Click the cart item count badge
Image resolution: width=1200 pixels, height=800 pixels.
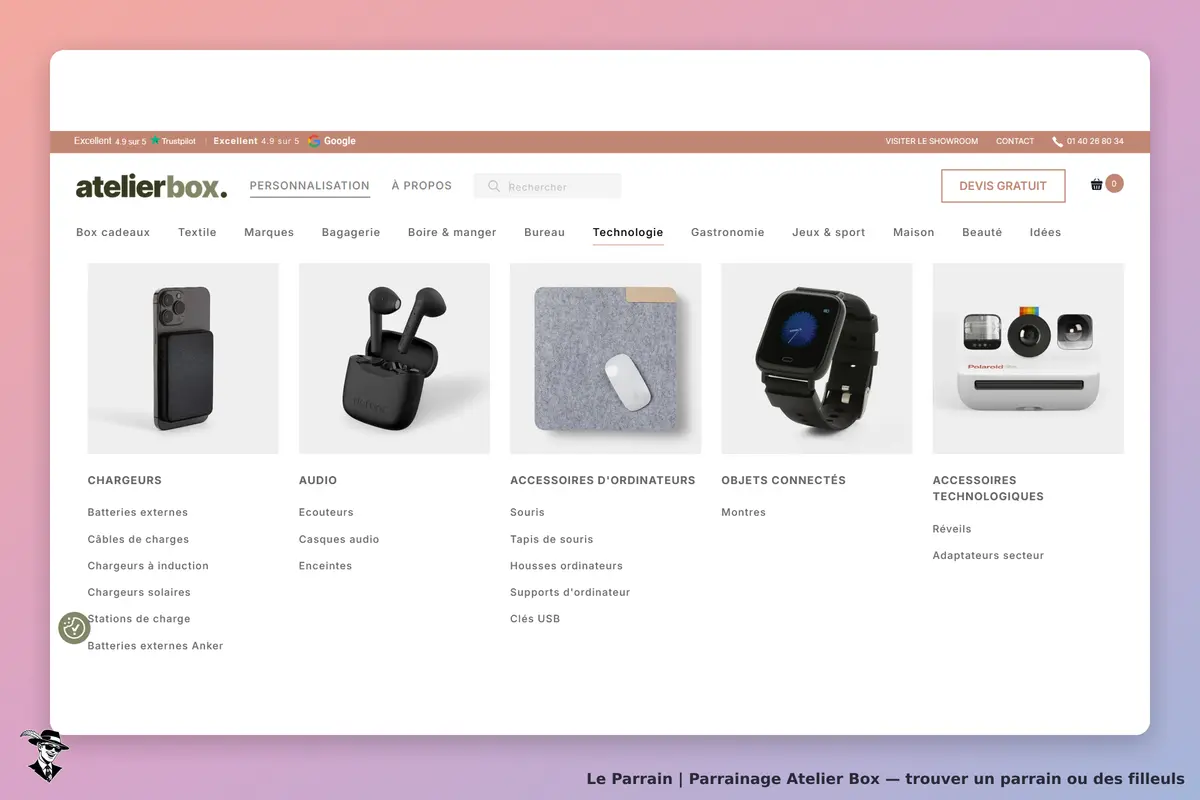click(x=1115, y=184)
